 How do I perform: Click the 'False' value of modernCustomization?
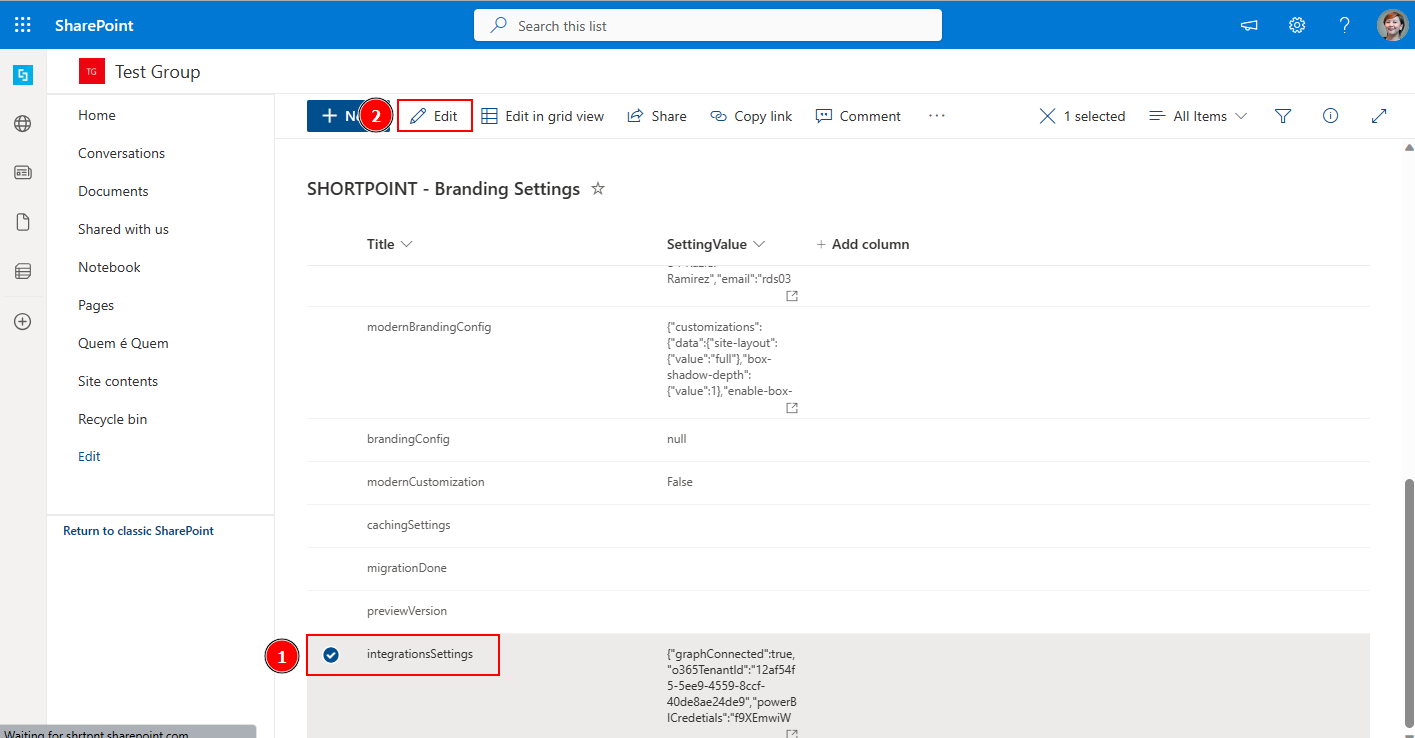point(680,482)
